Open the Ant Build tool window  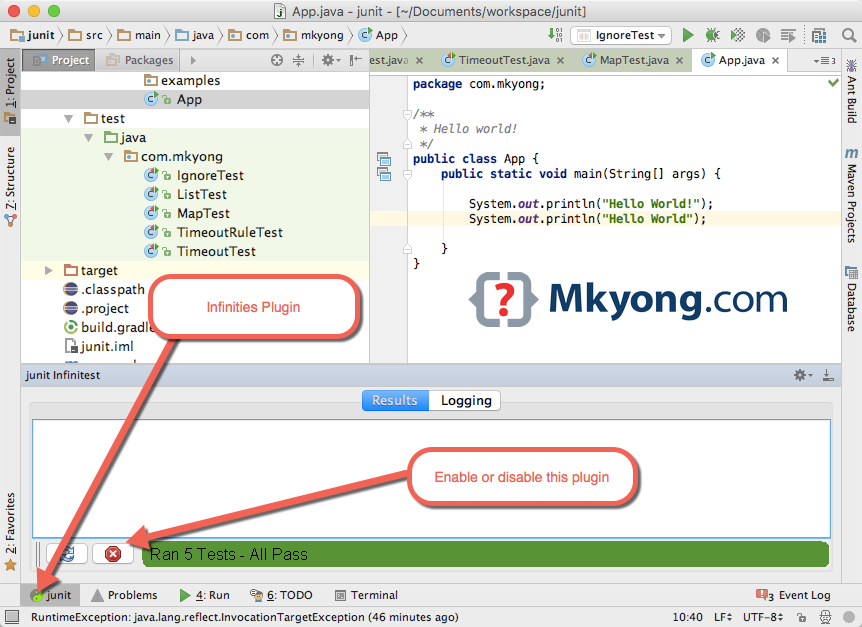coord(851,92)
